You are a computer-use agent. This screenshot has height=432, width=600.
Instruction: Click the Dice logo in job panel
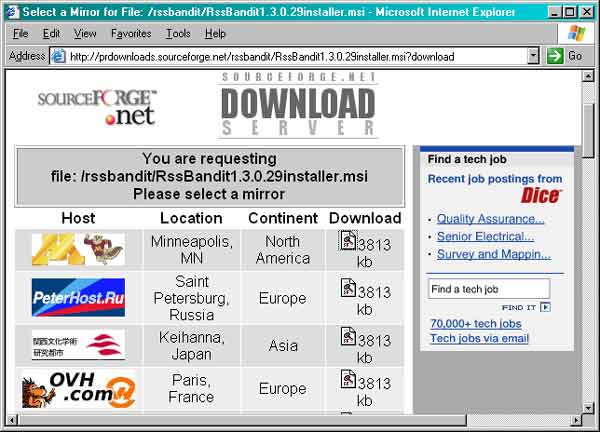(x=541, y=196)
